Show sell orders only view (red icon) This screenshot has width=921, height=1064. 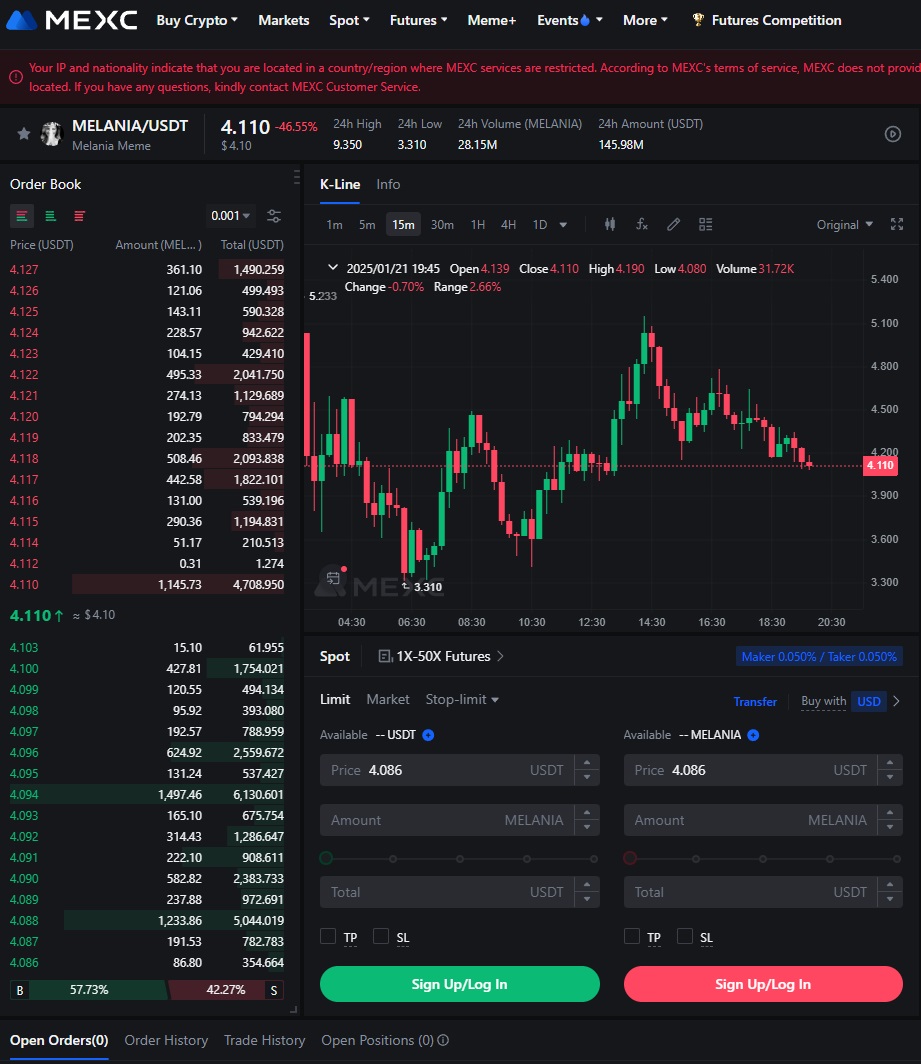pos(79,216)
